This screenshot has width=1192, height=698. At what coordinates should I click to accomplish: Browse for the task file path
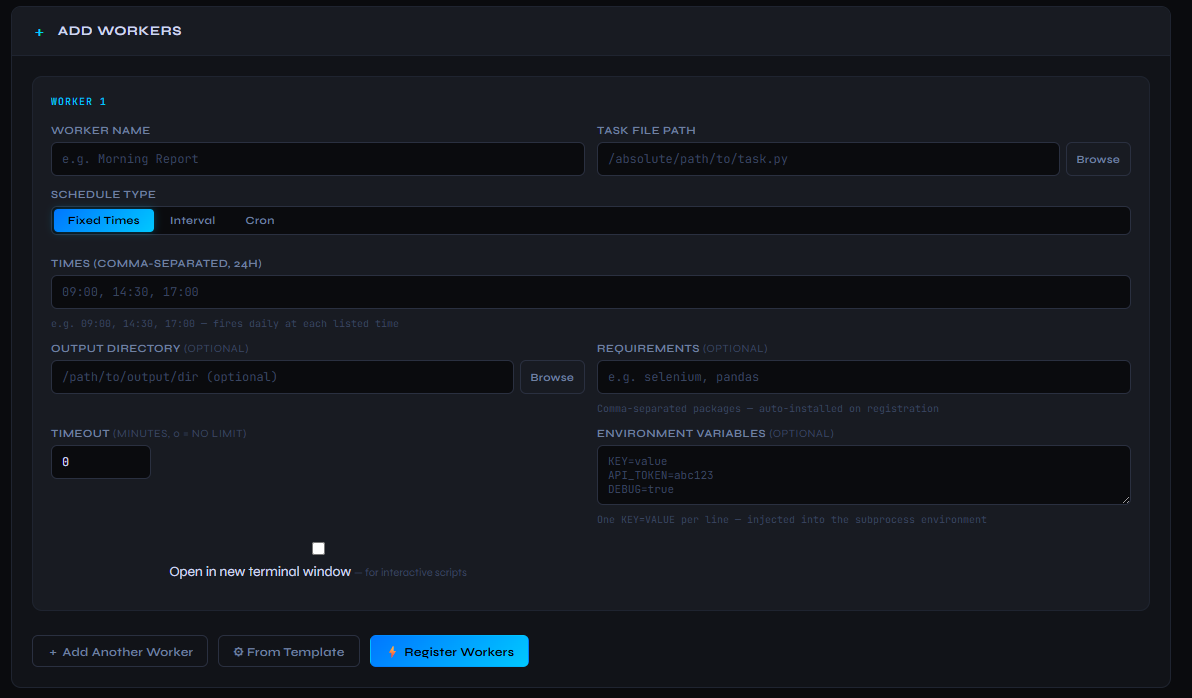(x=1098, y=159)
